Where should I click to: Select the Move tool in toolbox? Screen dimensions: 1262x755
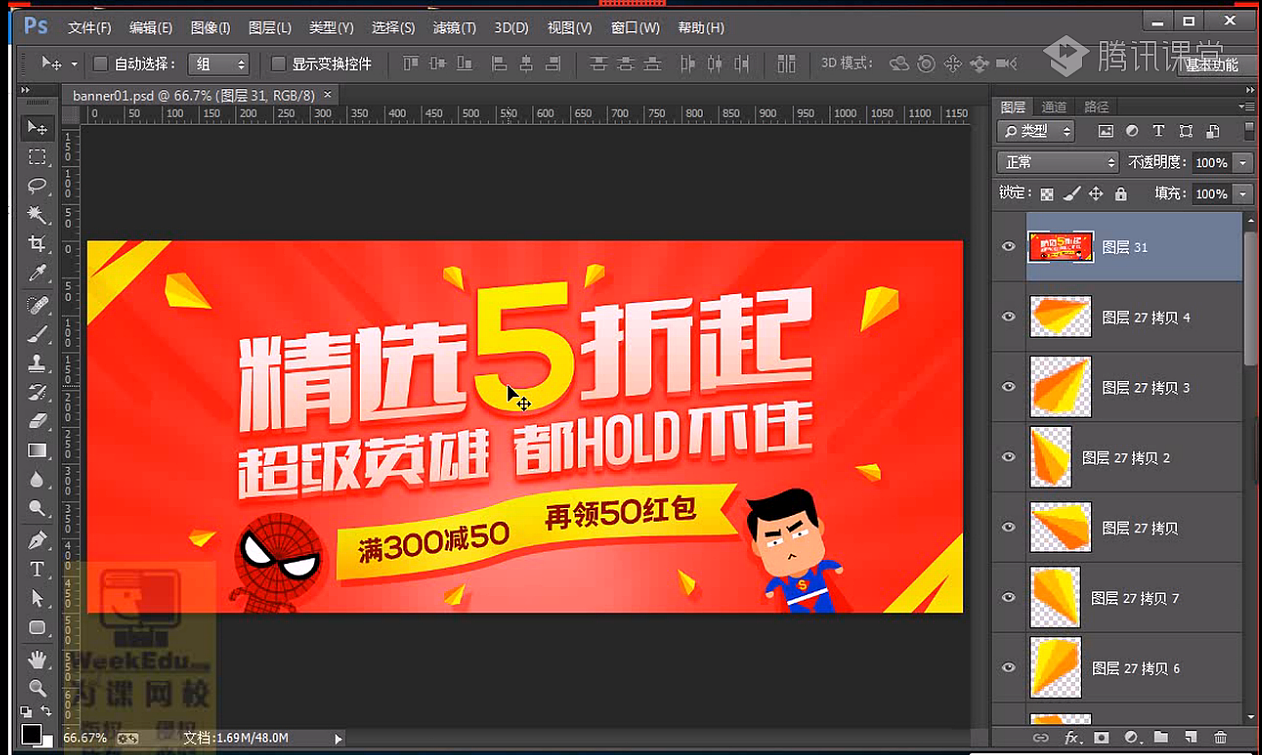tap(38, 128)
